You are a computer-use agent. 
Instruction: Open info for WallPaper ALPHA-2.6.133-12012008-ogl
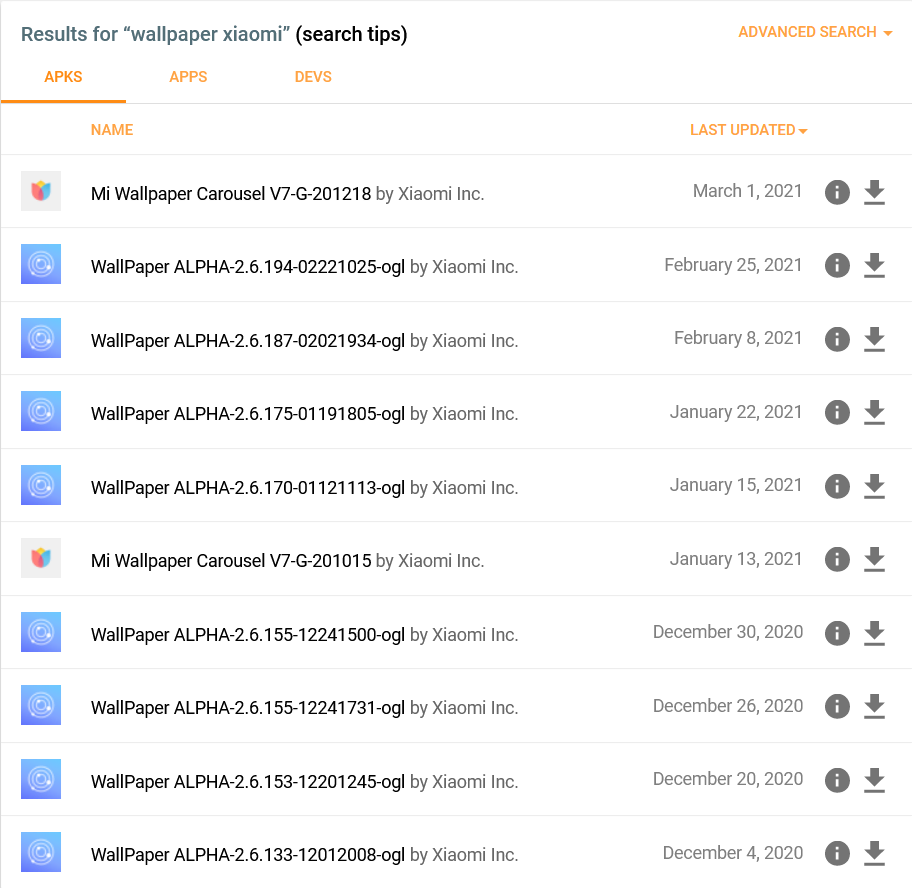[x=837, y=854]
